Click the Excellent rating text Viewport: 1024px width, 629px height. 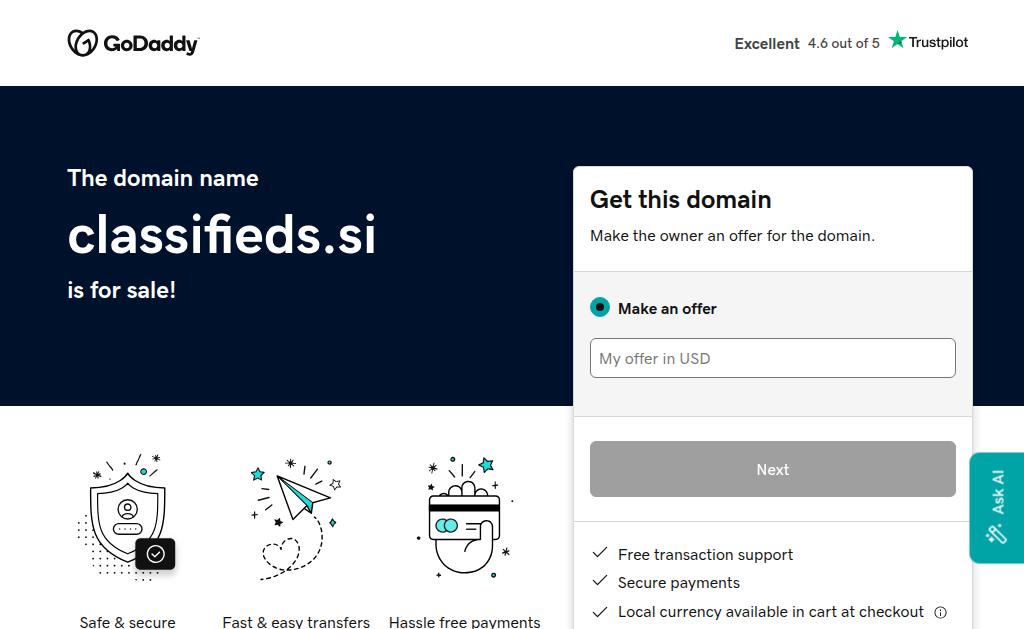pyautogui.click(x=767, y=44)
